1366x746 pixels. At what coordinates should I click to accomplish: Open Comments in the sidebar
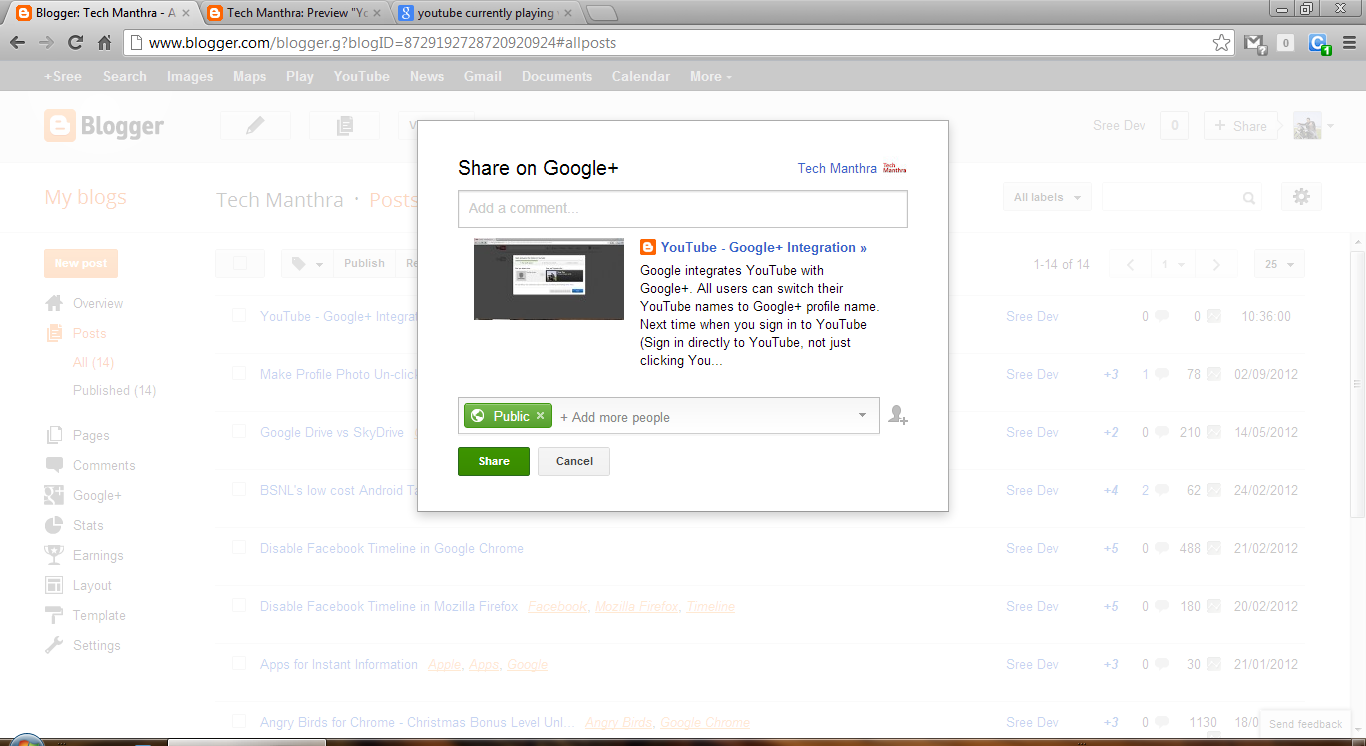coord(104,465)
